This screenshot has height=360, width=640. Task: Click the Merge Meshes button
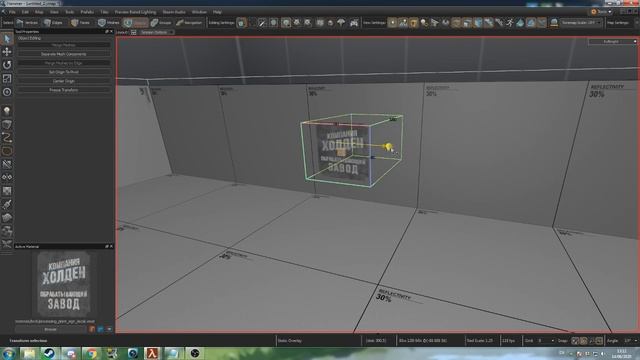pos(64,45)
